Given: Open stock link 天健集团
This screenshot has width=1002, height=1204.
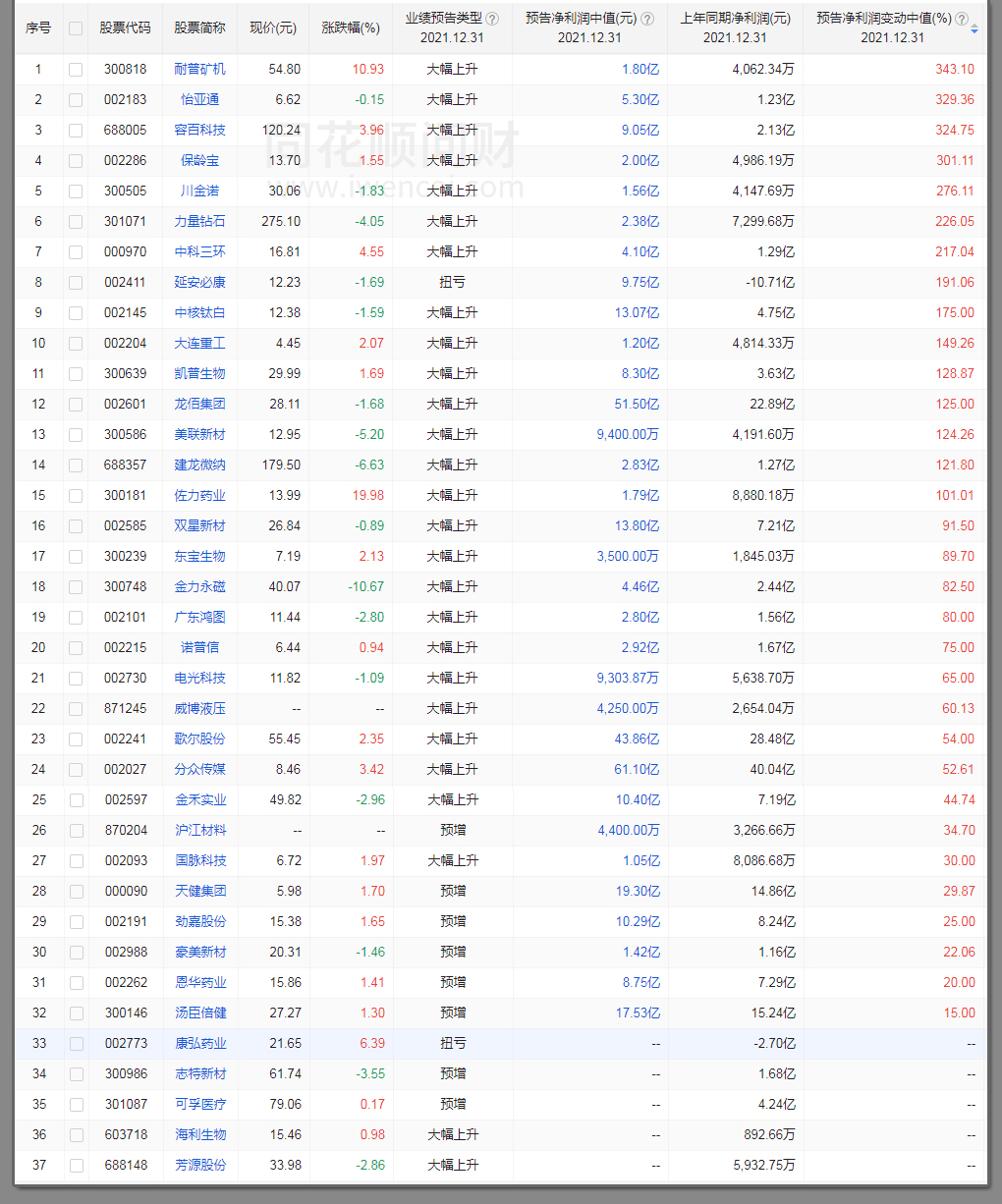Looking at the screenshot, I should 200,891.
